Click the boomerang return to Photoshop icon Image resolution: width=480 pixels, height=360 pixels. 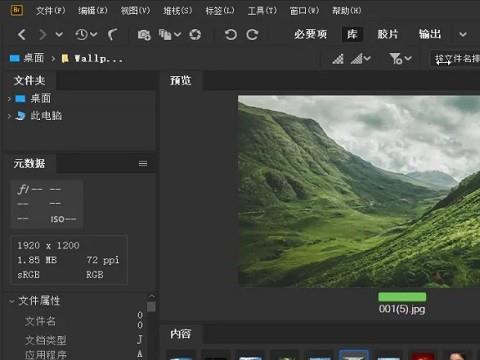pyautogui.click(x=112, y=34)
